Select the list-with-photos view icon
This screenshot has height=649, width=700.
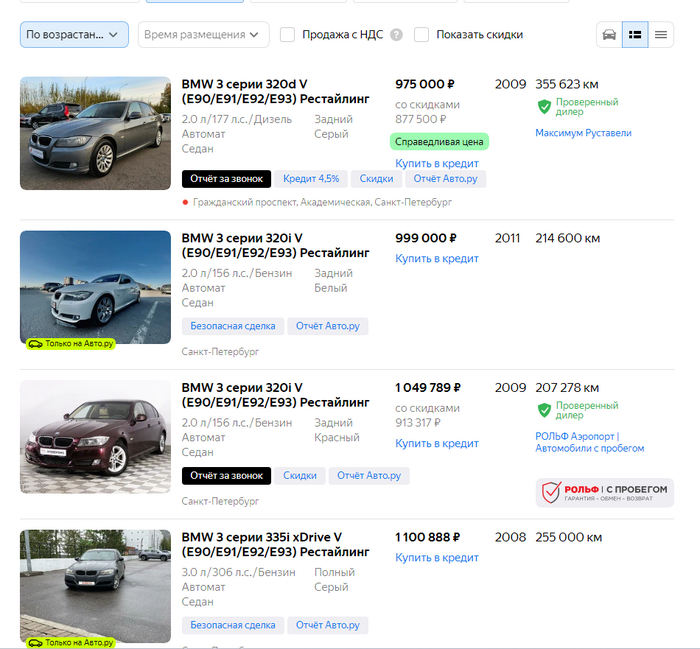click(x=635, y=35)
